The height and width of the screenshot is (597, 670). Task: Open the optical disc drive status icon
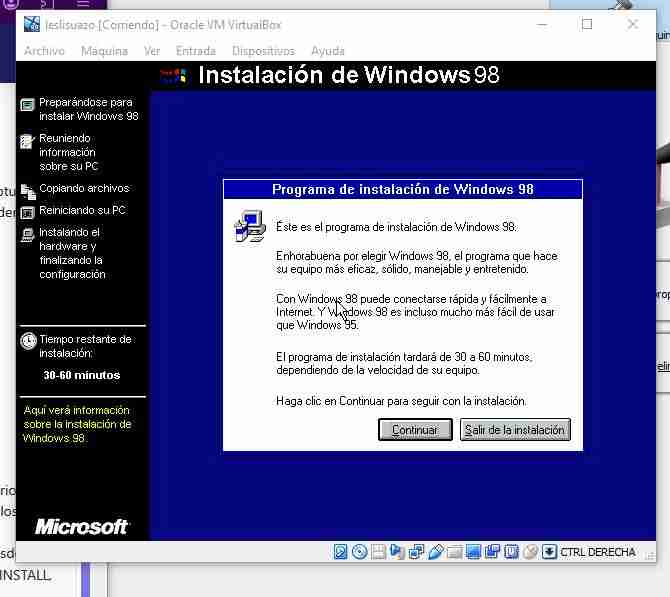[x=359, y=552]
